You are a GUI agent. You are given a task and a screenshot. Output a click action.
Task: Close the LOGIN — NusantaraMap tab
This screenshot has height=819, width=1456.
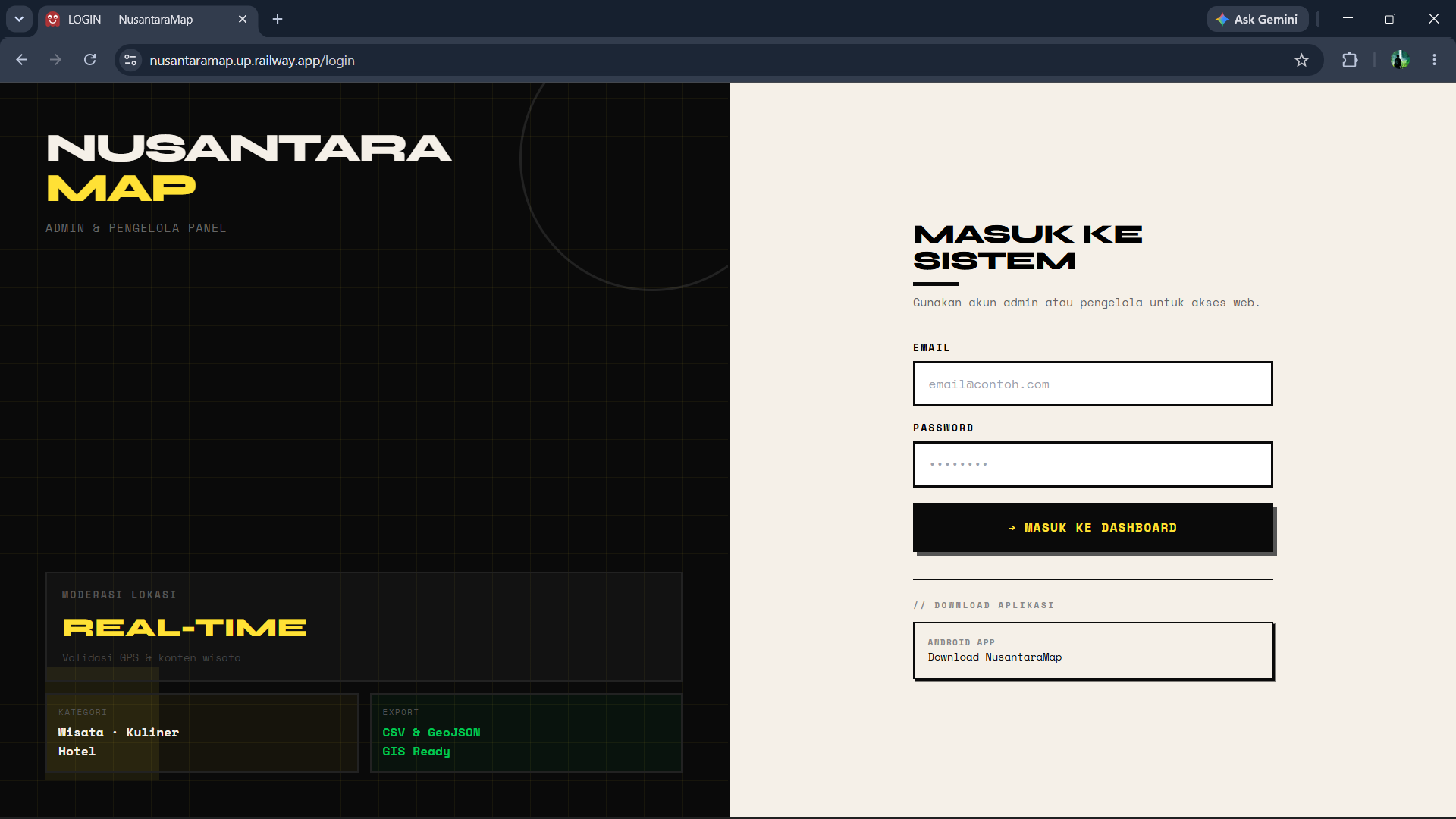click(x=243, y=19)
